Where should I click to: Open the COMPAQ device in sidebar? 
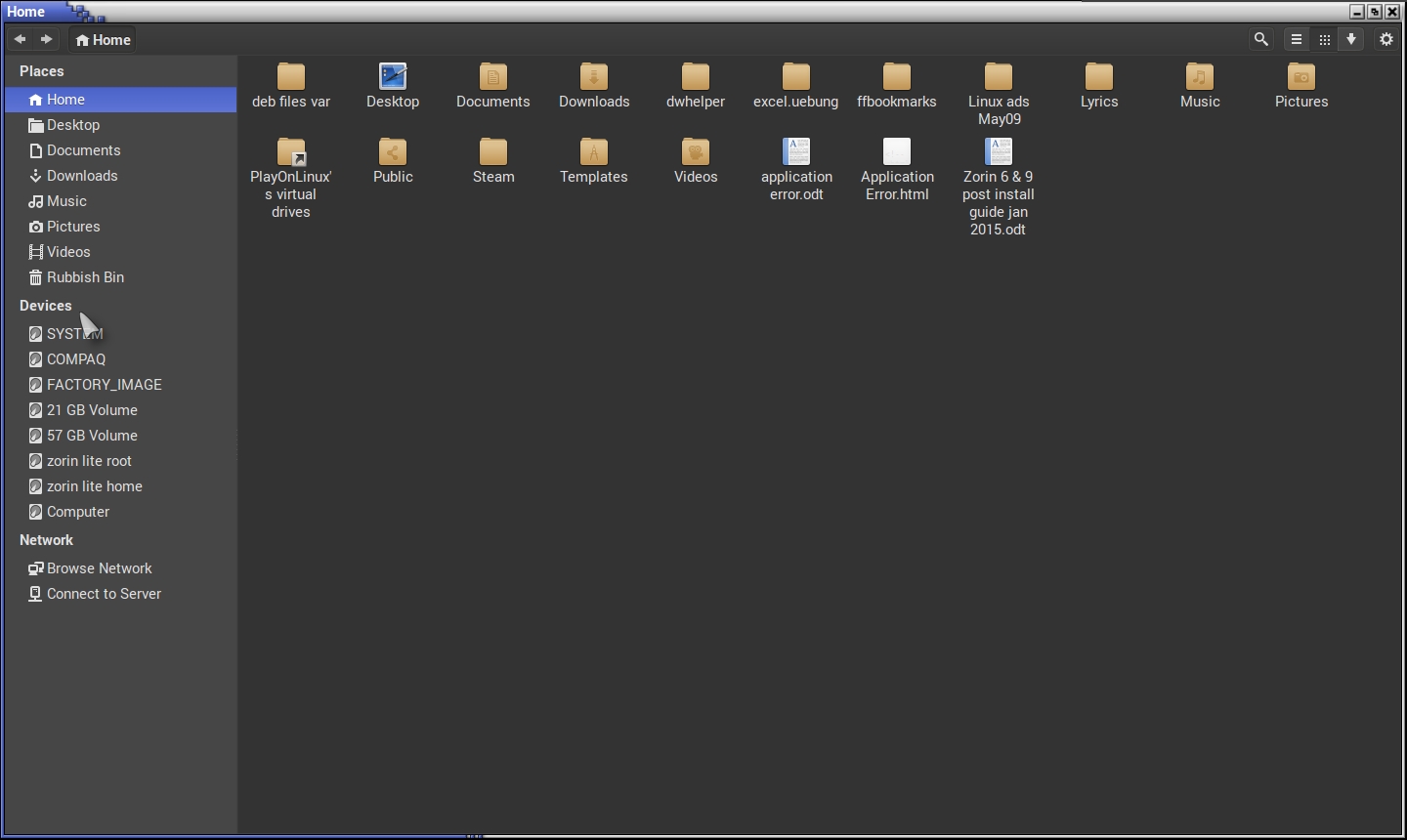76,359
